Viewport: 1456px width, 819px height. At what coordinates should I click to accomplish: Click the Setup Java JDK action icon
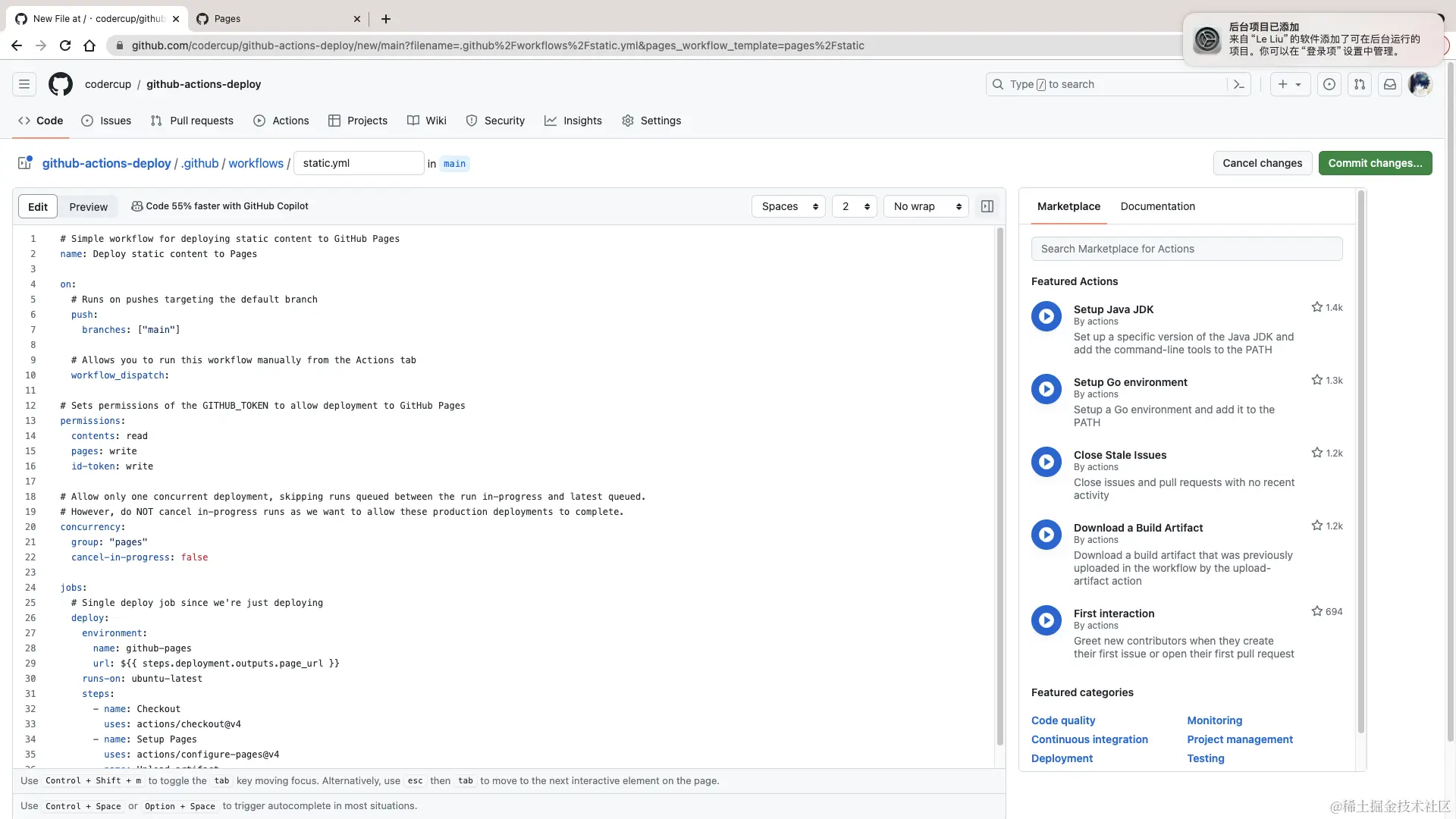[x=1046, y=316]
